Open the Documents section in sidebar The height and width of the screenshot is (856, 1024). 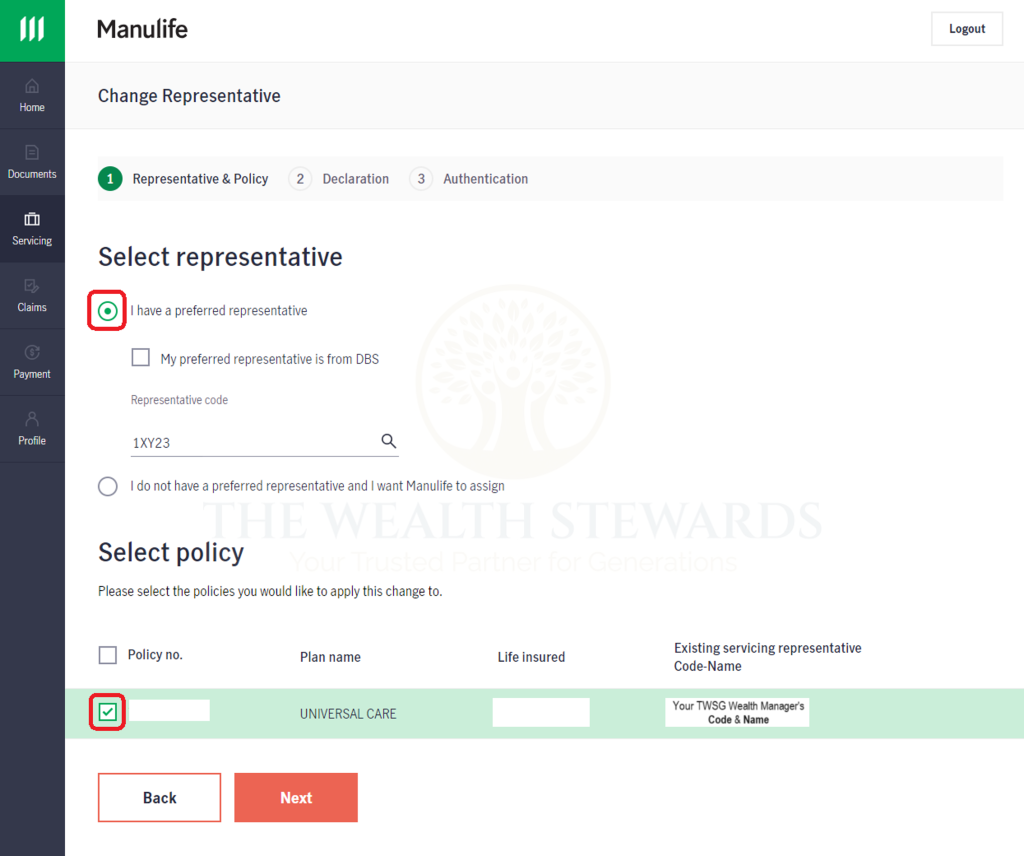point(32,162)
